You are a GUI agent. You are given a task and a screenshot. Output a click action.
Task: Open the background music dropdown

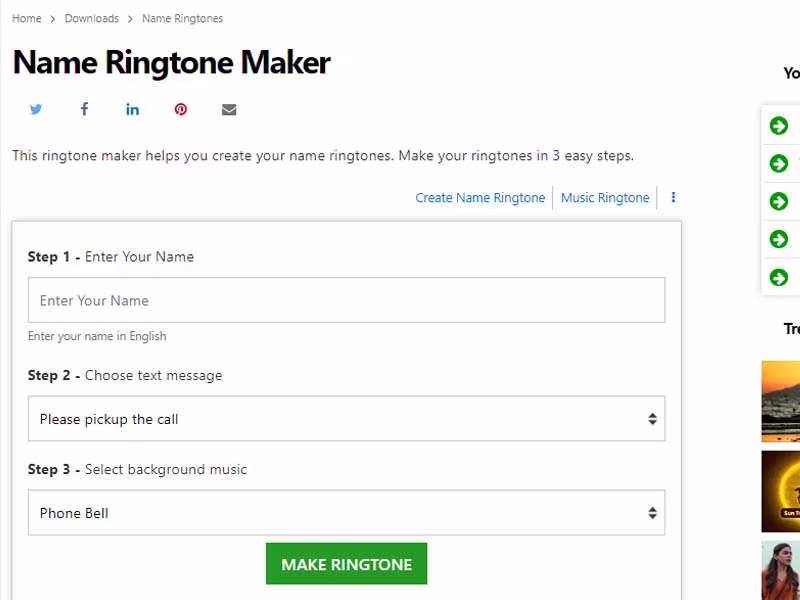click(346, 513)
